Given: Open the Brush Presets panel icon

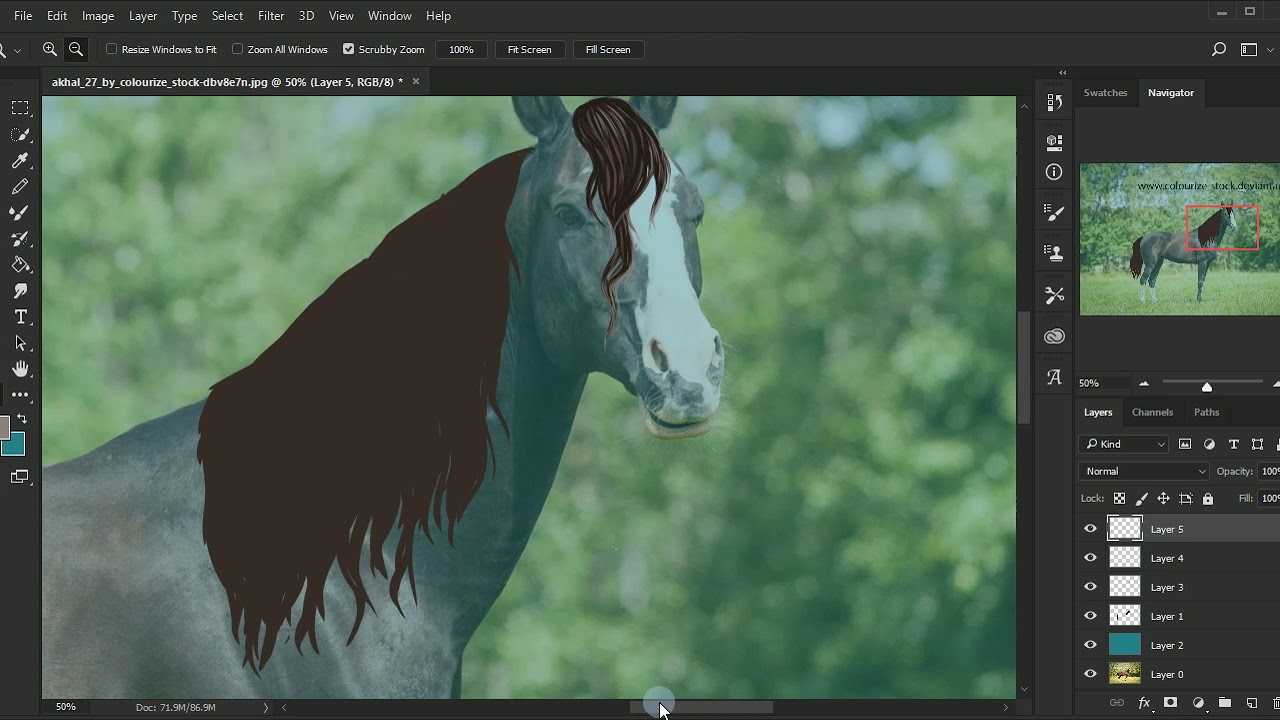Looking at the screenshot, I should [1054, 211].
